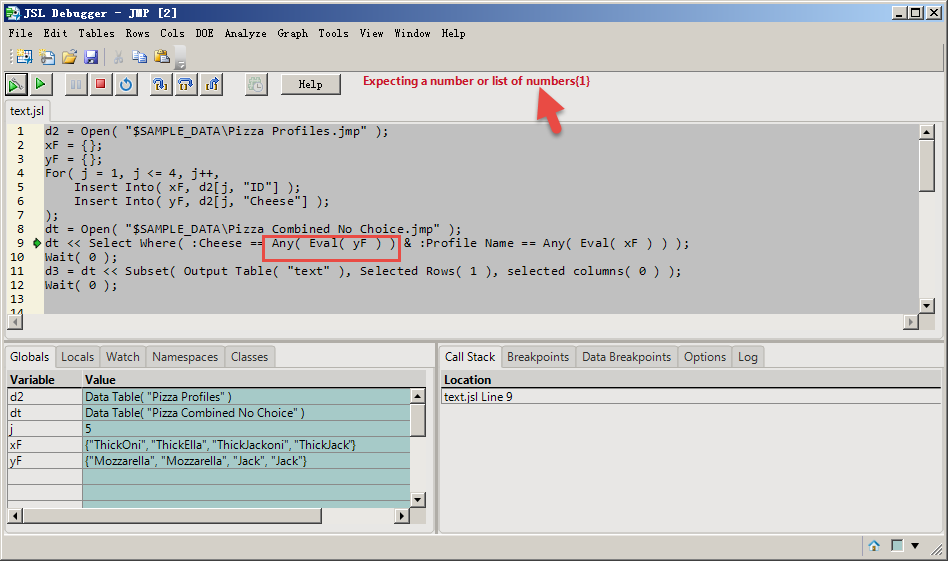This screenshot has height=561, width=948.
Task: Switch to the Globals tab
Action: (x=30, y=357)
